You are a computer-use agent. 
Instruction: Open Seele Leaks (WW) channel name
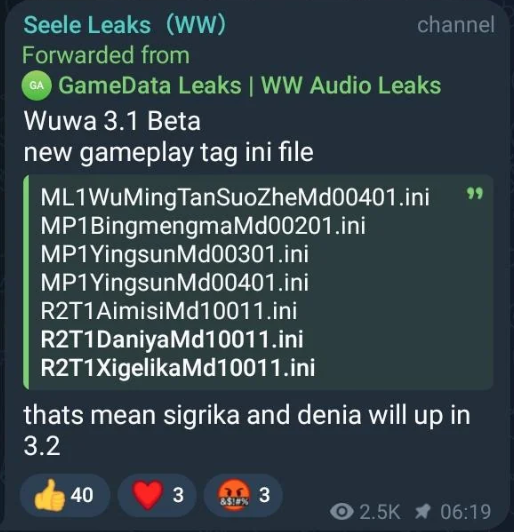(125, 25)
